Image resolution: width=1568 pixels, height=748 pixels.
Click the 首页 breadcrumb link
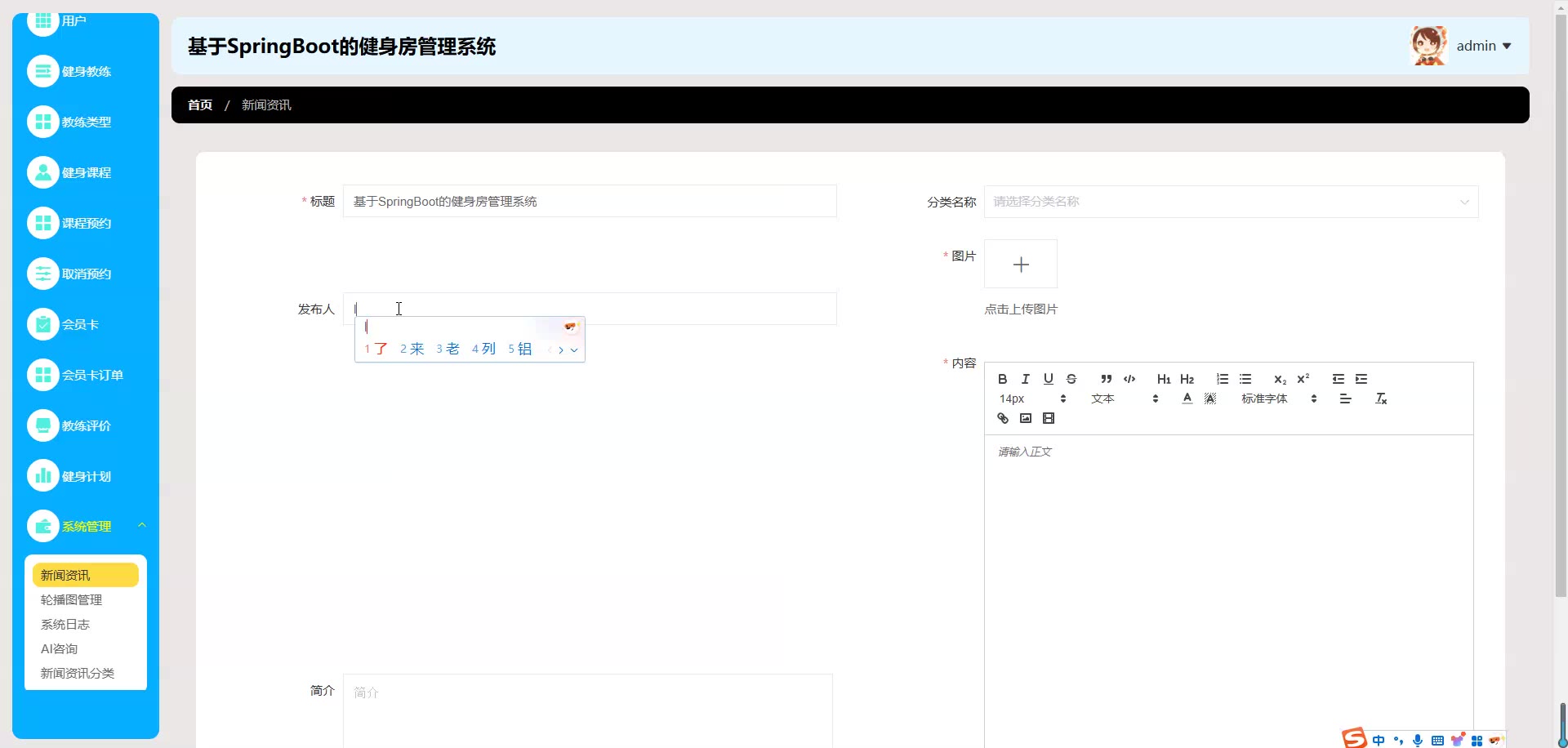click(x=200, y=105)
